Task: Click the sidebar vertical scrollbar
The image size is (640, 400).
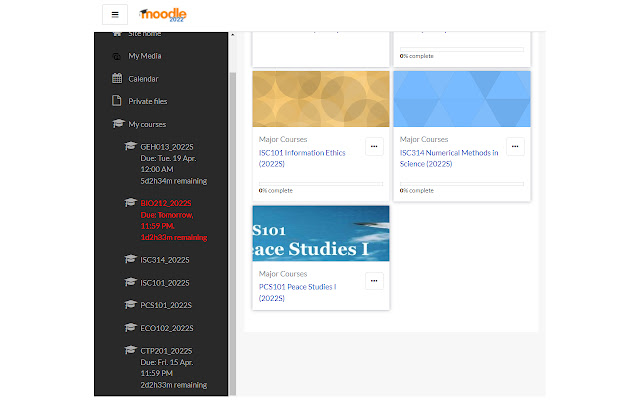Action: [233, 233]
